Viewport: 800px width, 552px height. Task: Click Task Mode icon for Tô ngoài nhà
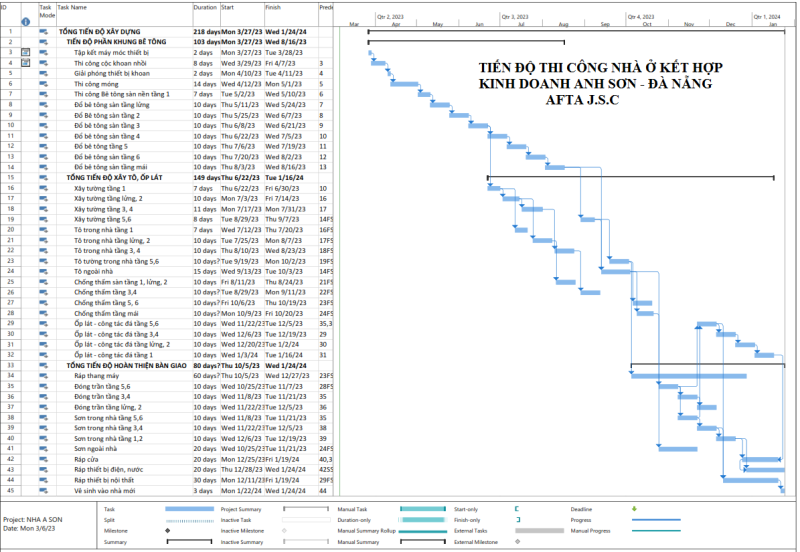pyautogui.click(x=43, y=271)
